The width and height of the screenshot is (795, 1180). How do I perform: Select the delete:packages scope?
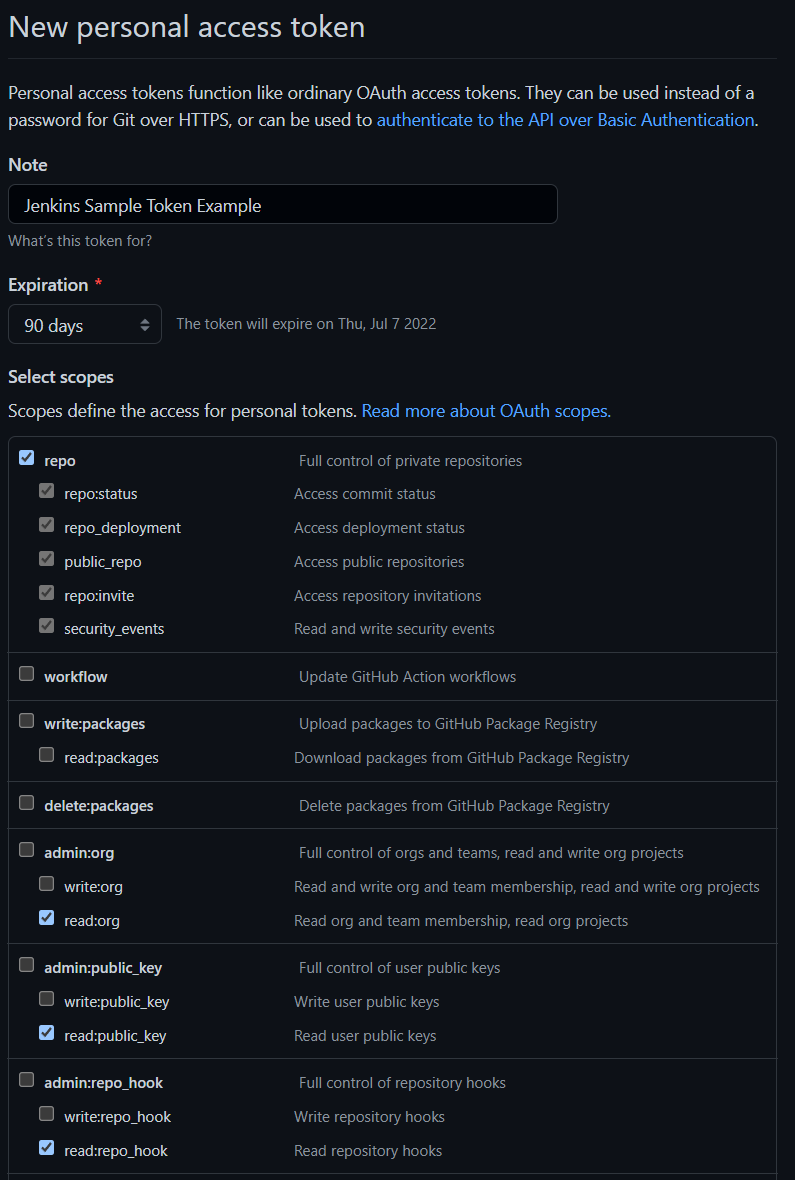[26, 802]
